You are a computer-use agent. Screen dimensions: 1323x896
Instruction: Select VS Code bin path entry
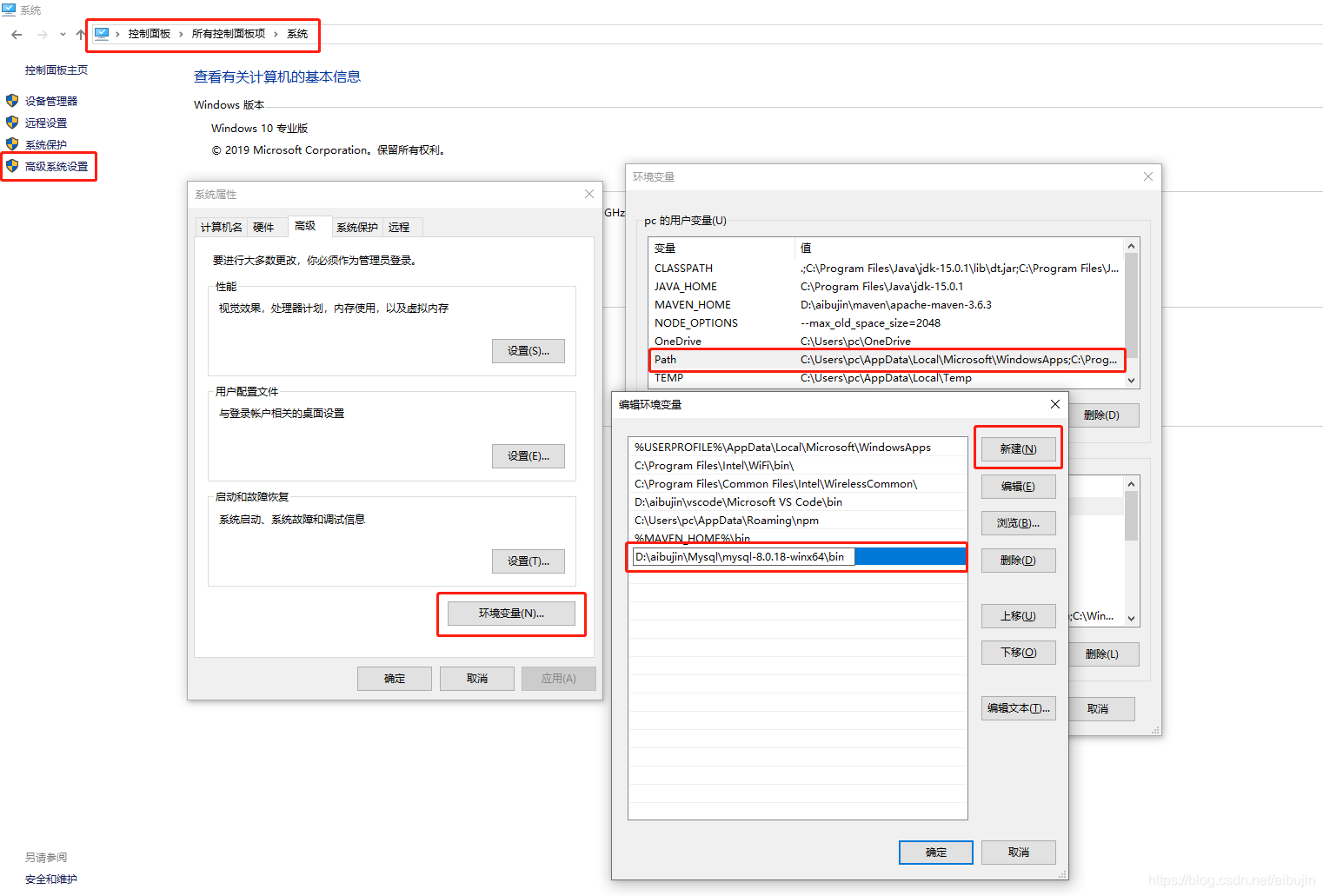(x=798, y=502)
